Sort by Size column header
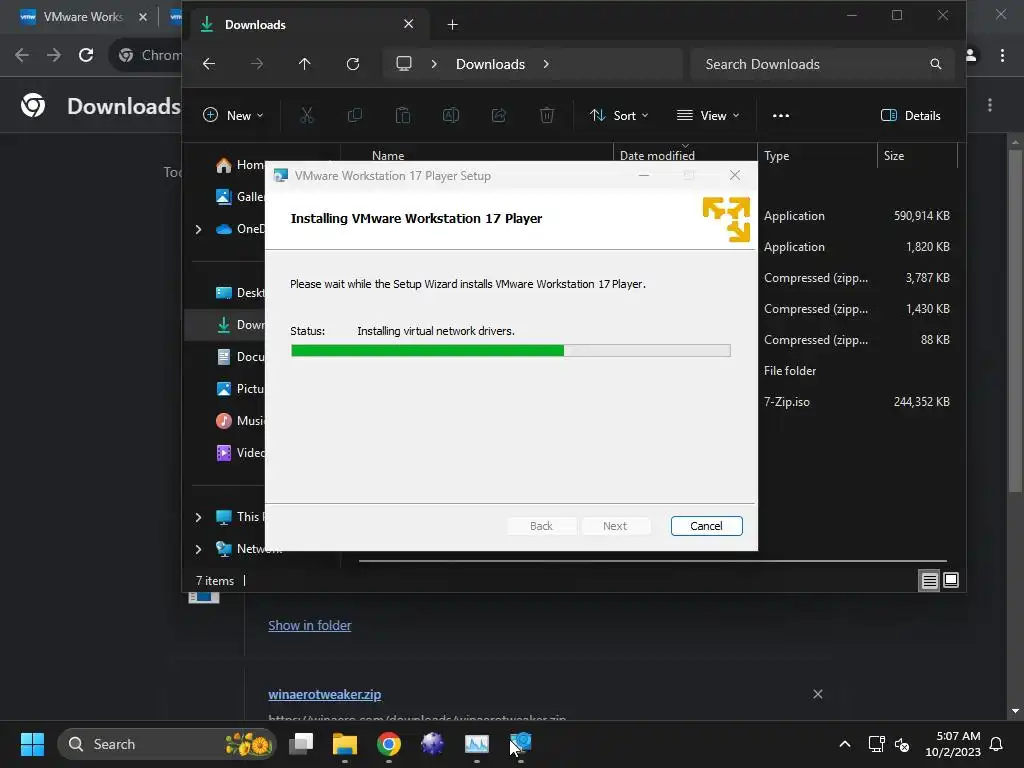This screenshot has height=768, width=1024. point(894,155)
